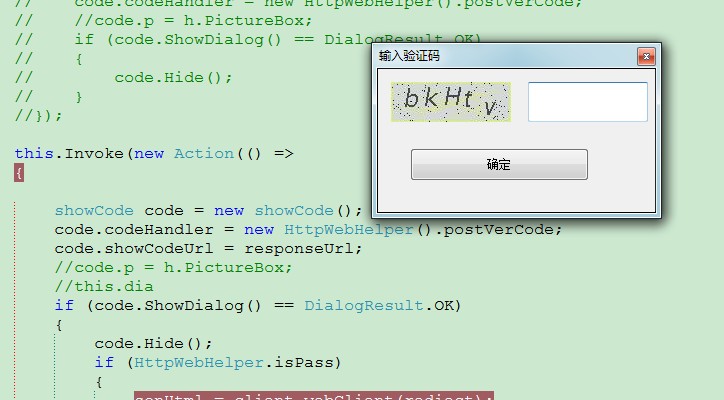Click the highlighted opening brace after this.Invoke
Screen dimensions: 724x400
click(x=19, y=173)
